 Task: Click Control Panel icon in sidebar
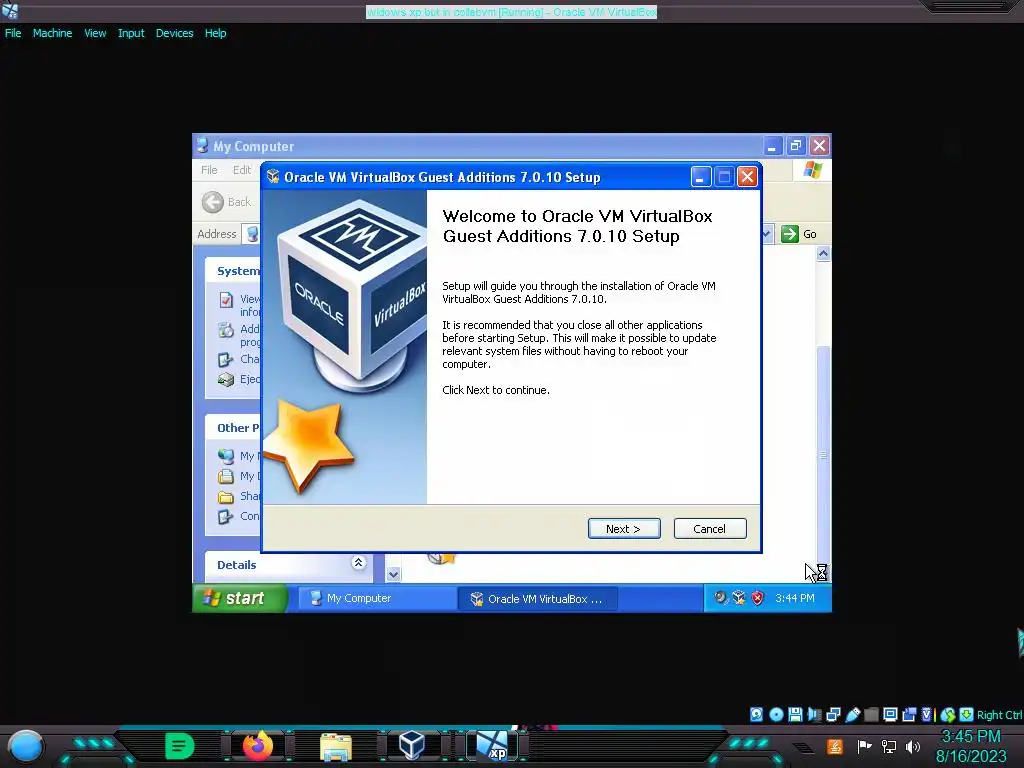[226, 517]
